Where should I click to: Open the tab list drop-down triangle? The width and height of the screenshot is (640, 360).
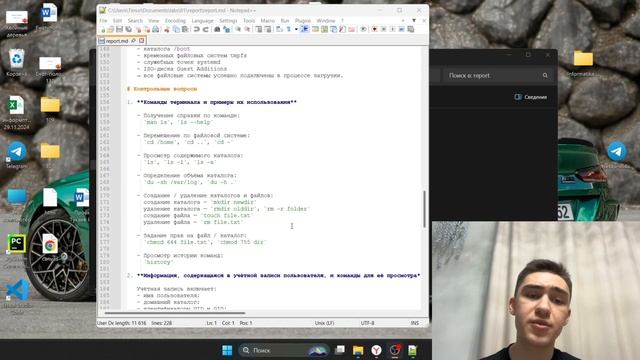click(414, 20)
